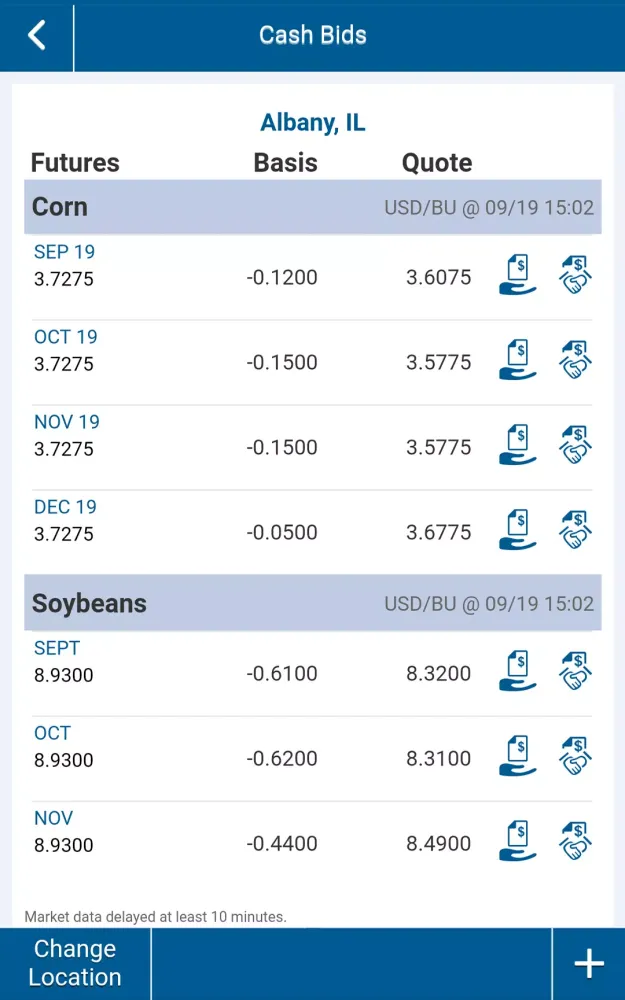This screenshot has height=1000, width=625.
Task: Tap the Change Location button
Action: [x=75, y=964]
